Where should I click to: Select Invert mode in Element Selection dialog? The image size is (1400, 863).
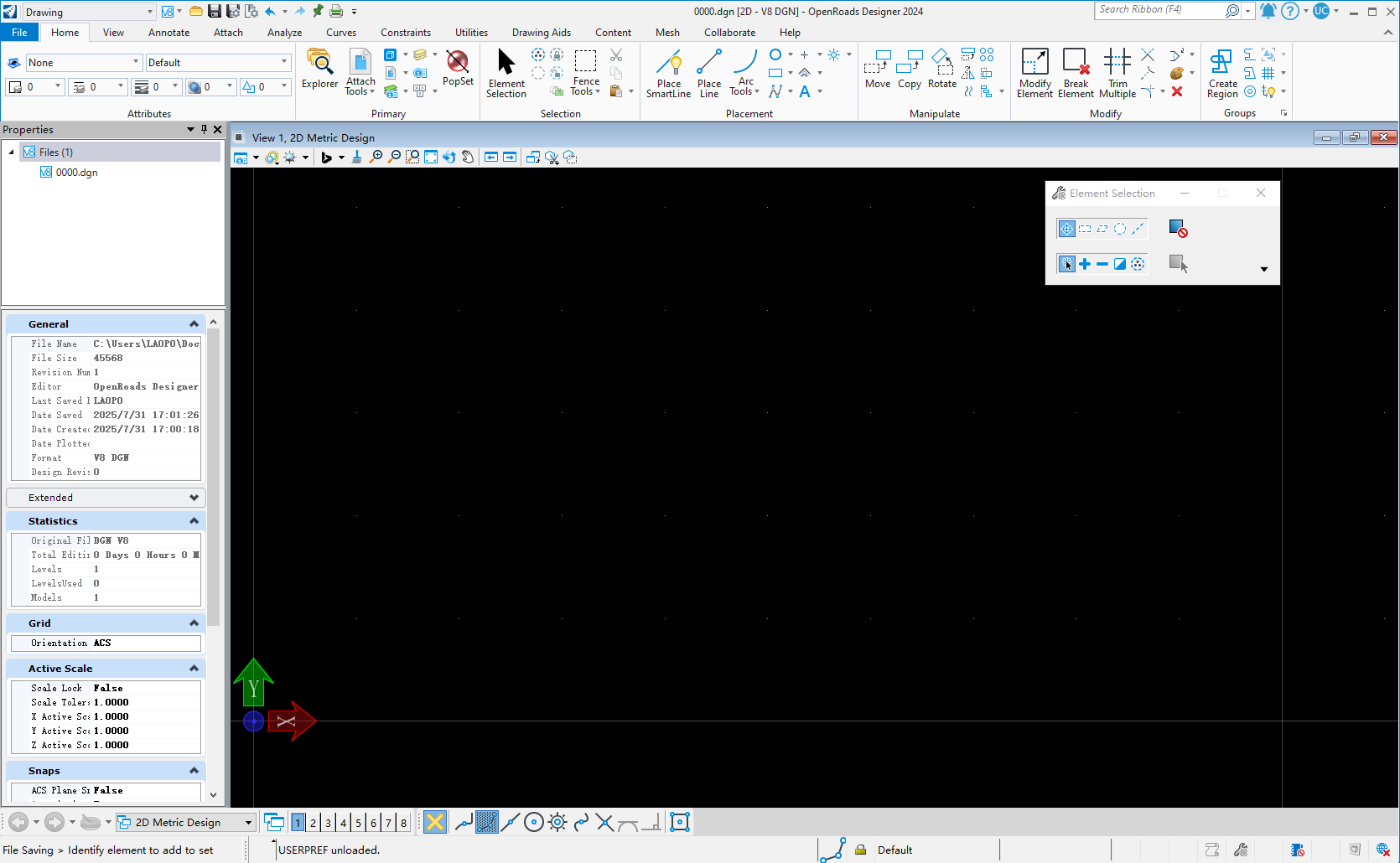click(x=1120, y=264)
